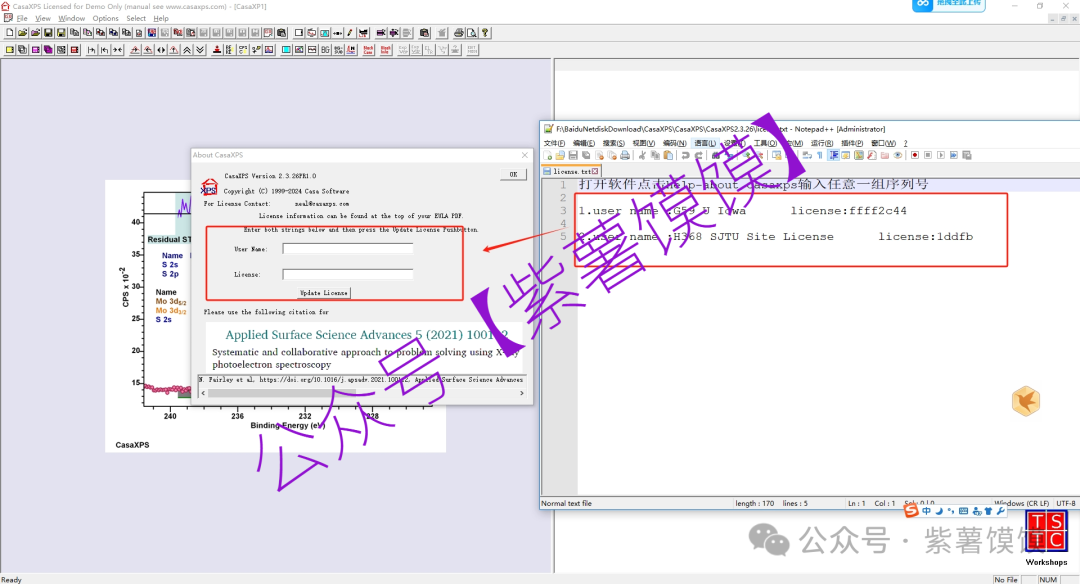Click the Save icon in Notepad++ toolbar

tap(572, 156)
